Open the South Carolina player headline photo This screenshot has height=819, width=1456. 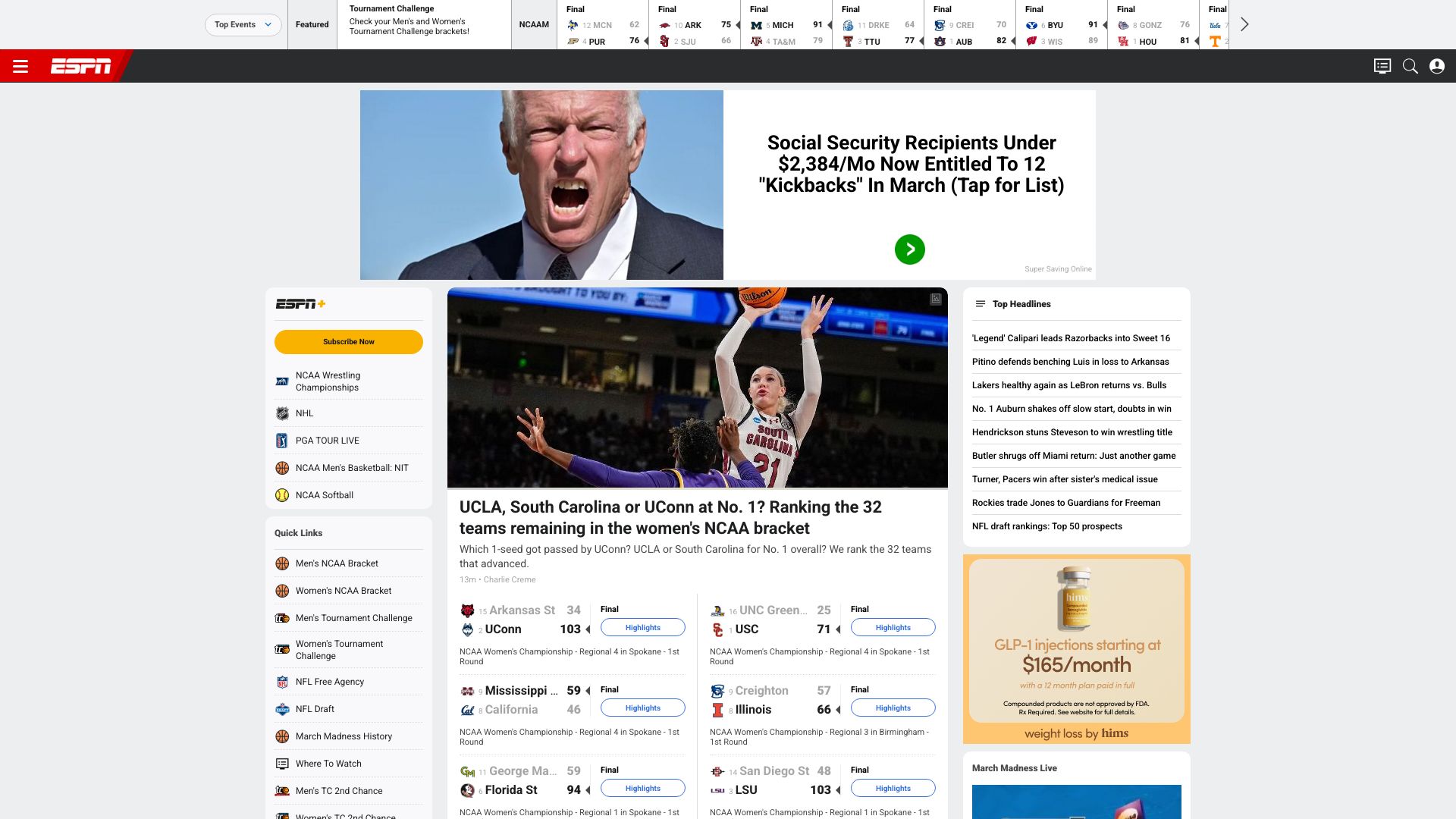tap(697, 388)
